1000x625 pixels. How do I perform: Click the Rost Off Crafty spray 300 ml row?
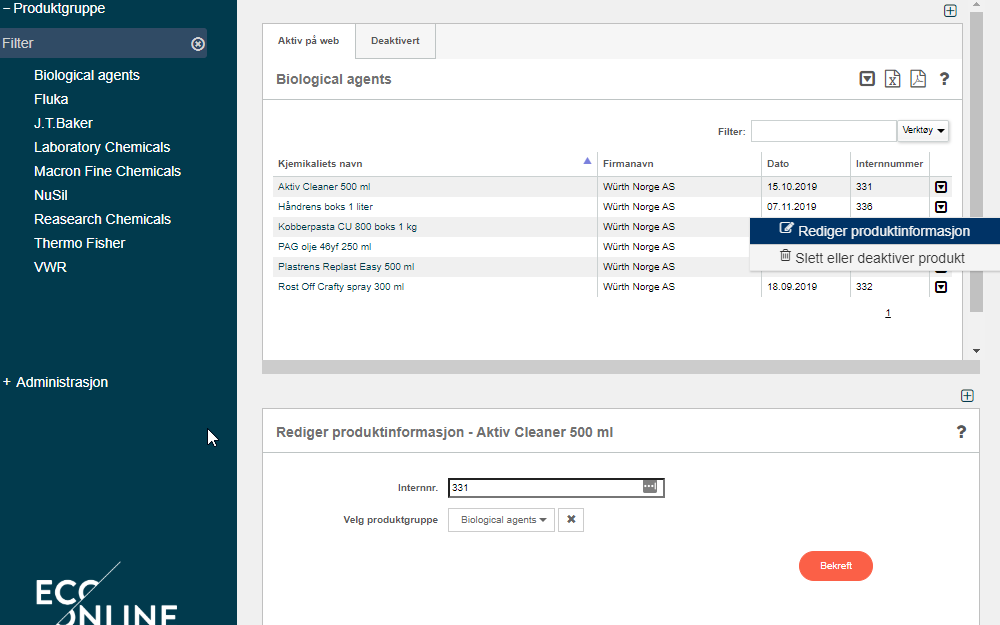[x=341, y=287]
